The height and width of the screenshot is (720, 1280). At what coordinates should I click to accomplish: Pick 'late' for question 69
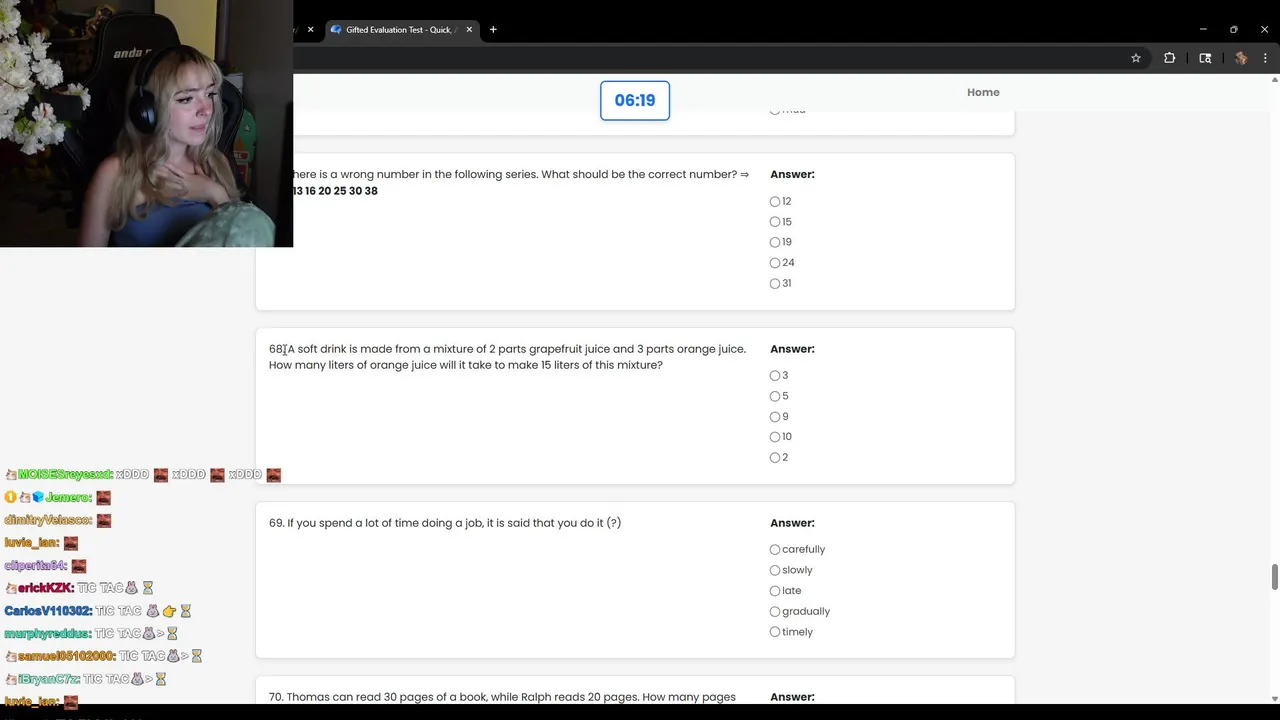775,590
